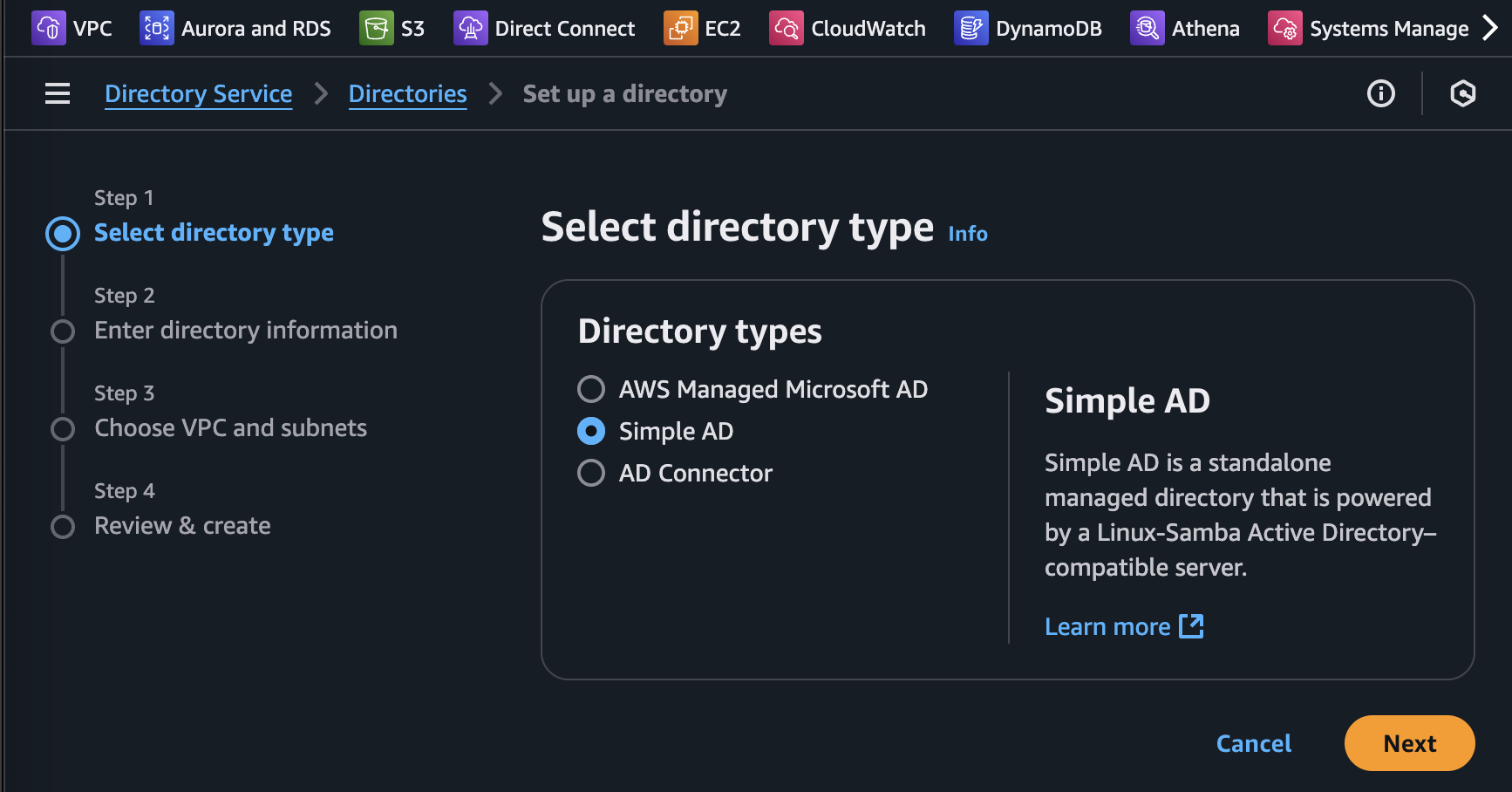
Task: Open the DynamoDB service icon
Action: tap(971, 28)
